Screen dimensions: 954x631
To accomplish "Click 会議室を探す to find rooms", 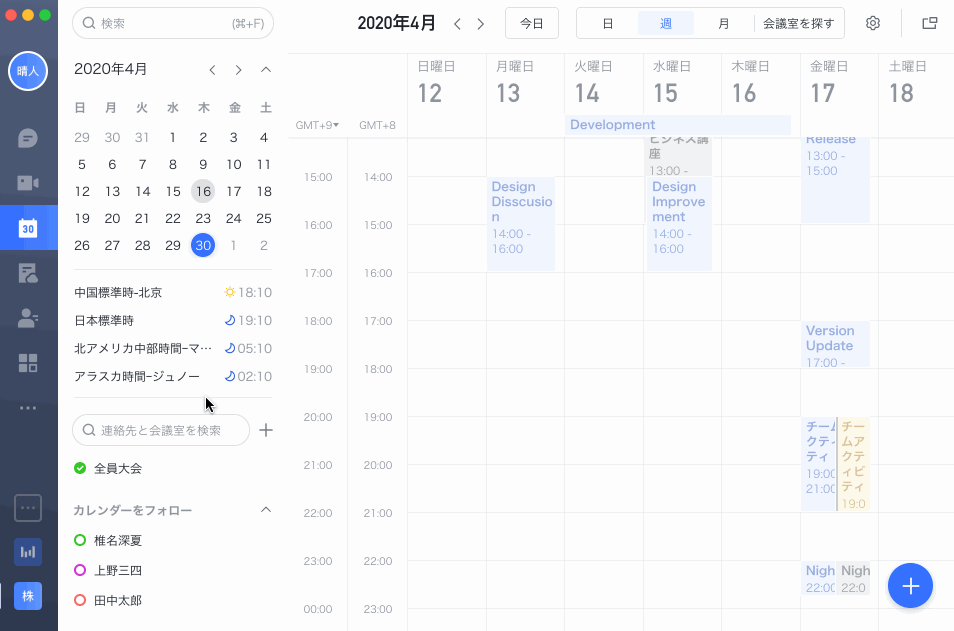I will [798, 23].
